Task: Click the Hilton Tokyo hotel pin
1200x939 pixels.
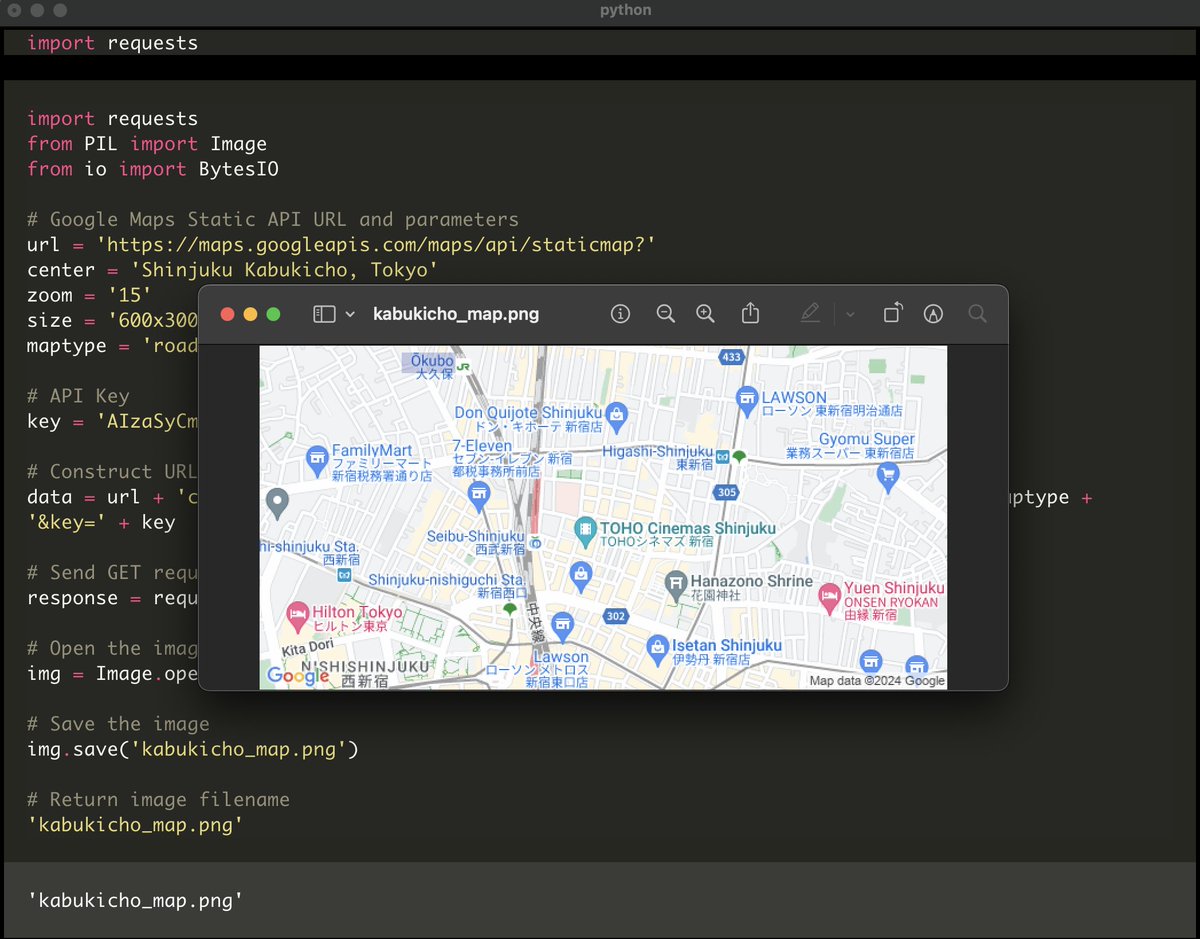Action: tap(296, 615)
